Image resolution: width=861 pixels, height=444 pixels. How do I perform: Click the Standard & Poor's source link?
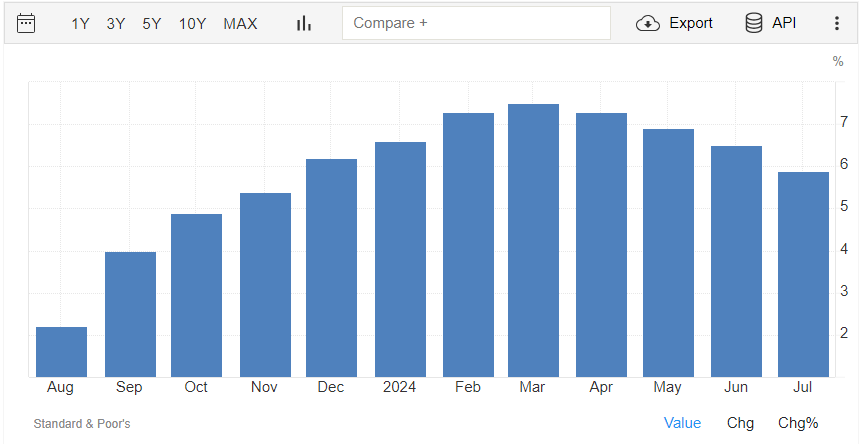(x=82, y=424)
